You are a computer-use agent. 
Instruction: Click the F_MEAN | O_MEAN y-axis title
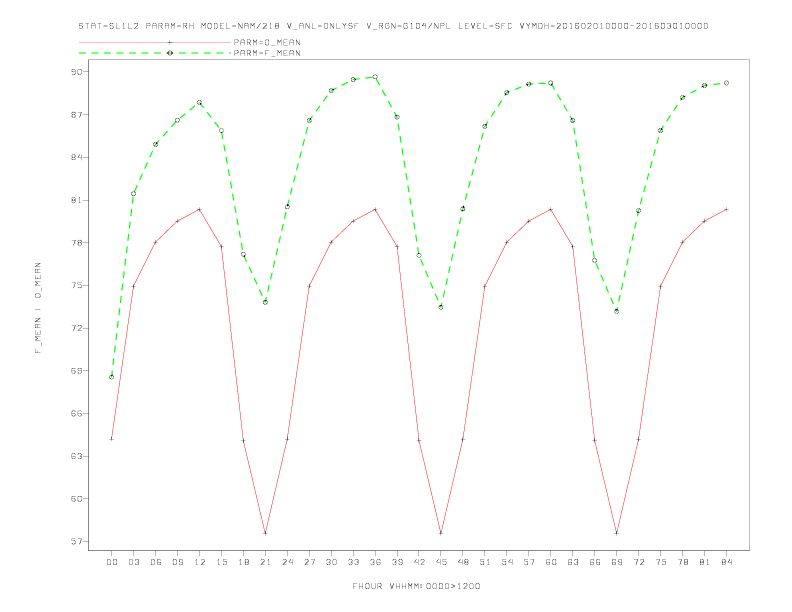tap(38, 308)
